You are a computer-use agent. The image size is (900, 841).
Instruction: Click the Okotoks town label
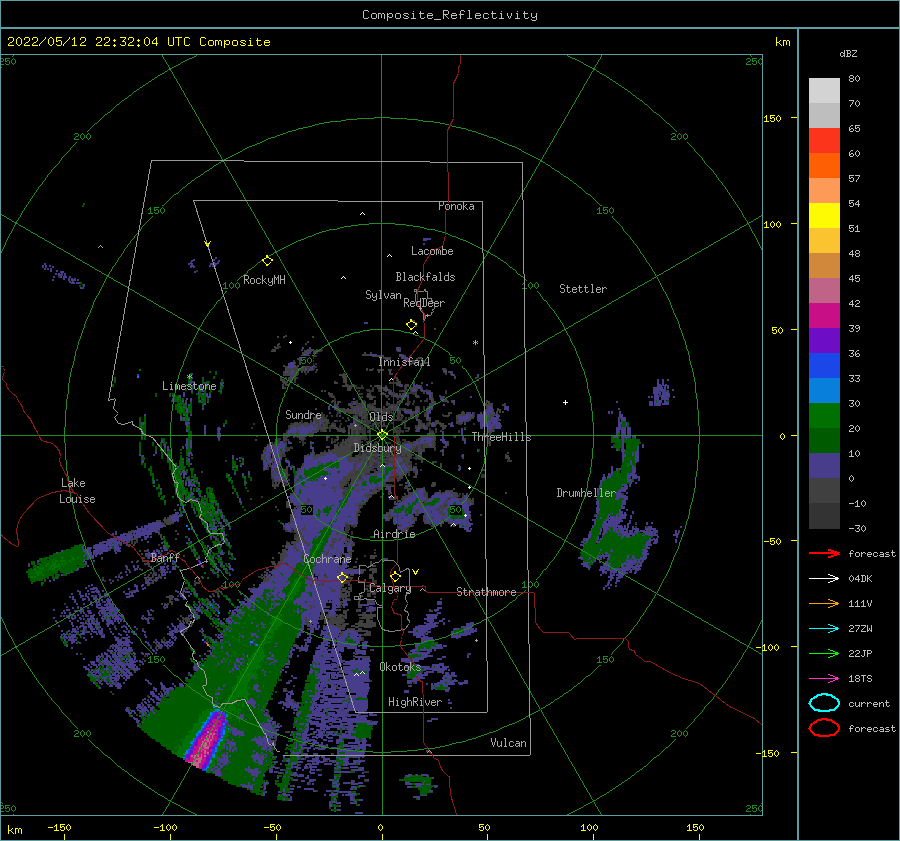pyautogui.click(x=400, y=667)
